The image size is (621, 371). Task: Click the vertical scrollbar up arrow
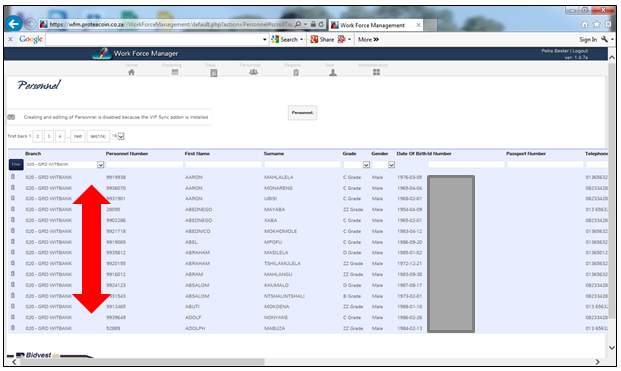(x=611, y=57)
